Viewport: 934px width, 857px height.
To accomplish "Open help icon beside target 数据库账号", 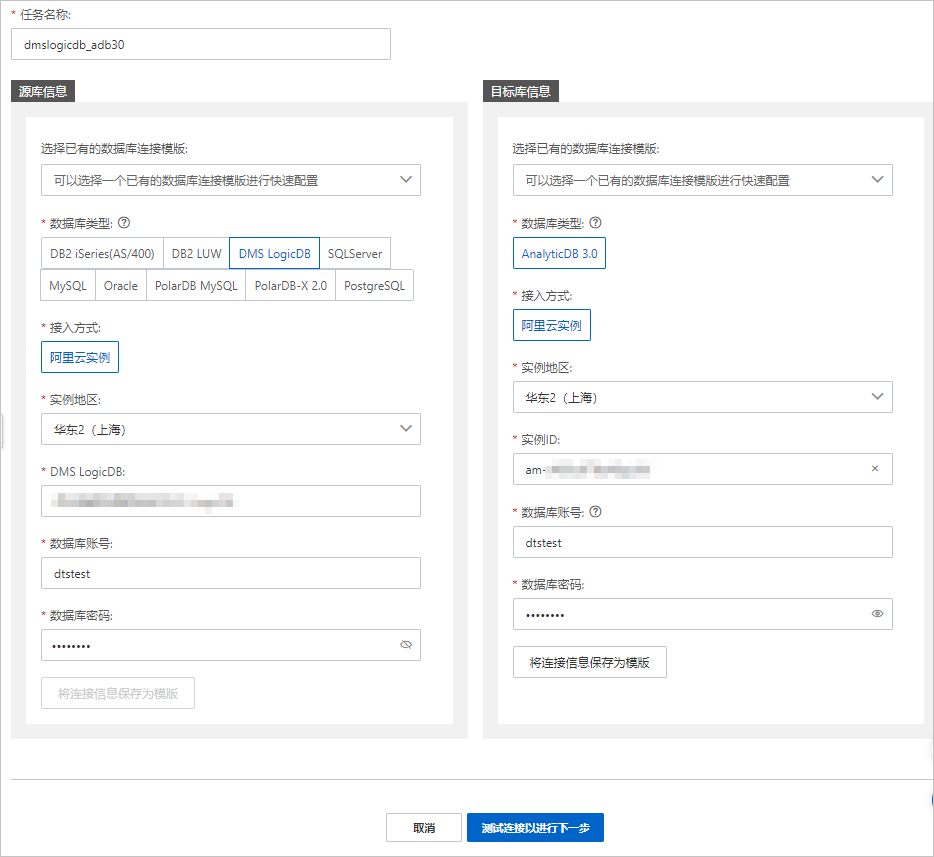I will (595, 512).
